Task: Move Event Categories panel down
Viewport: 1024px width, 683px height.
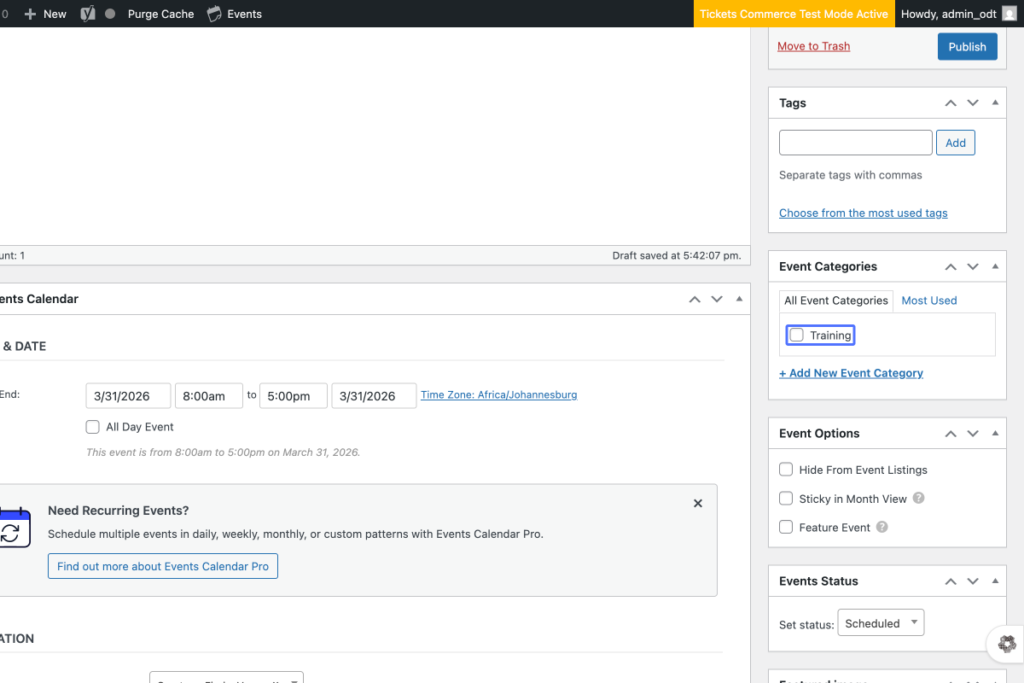Action: click(973, 266)
